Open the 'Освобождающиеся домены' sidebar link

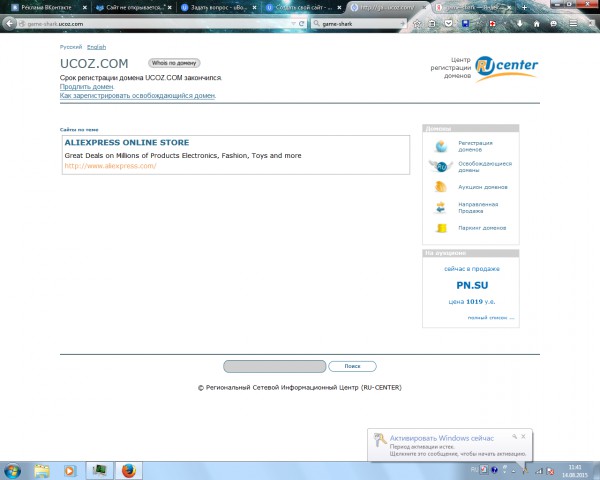point(485,167)
